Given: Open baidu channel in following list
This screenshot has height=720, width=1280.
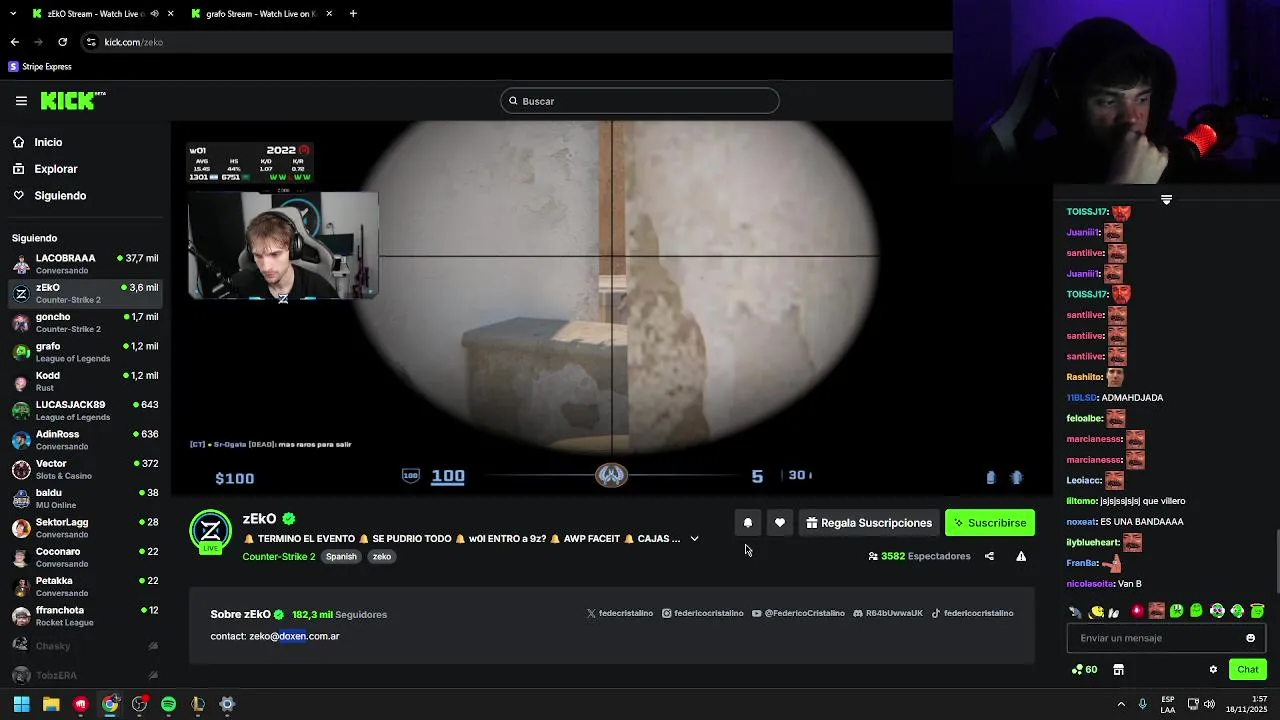Looking at the screenshot, I should (85, 498).
